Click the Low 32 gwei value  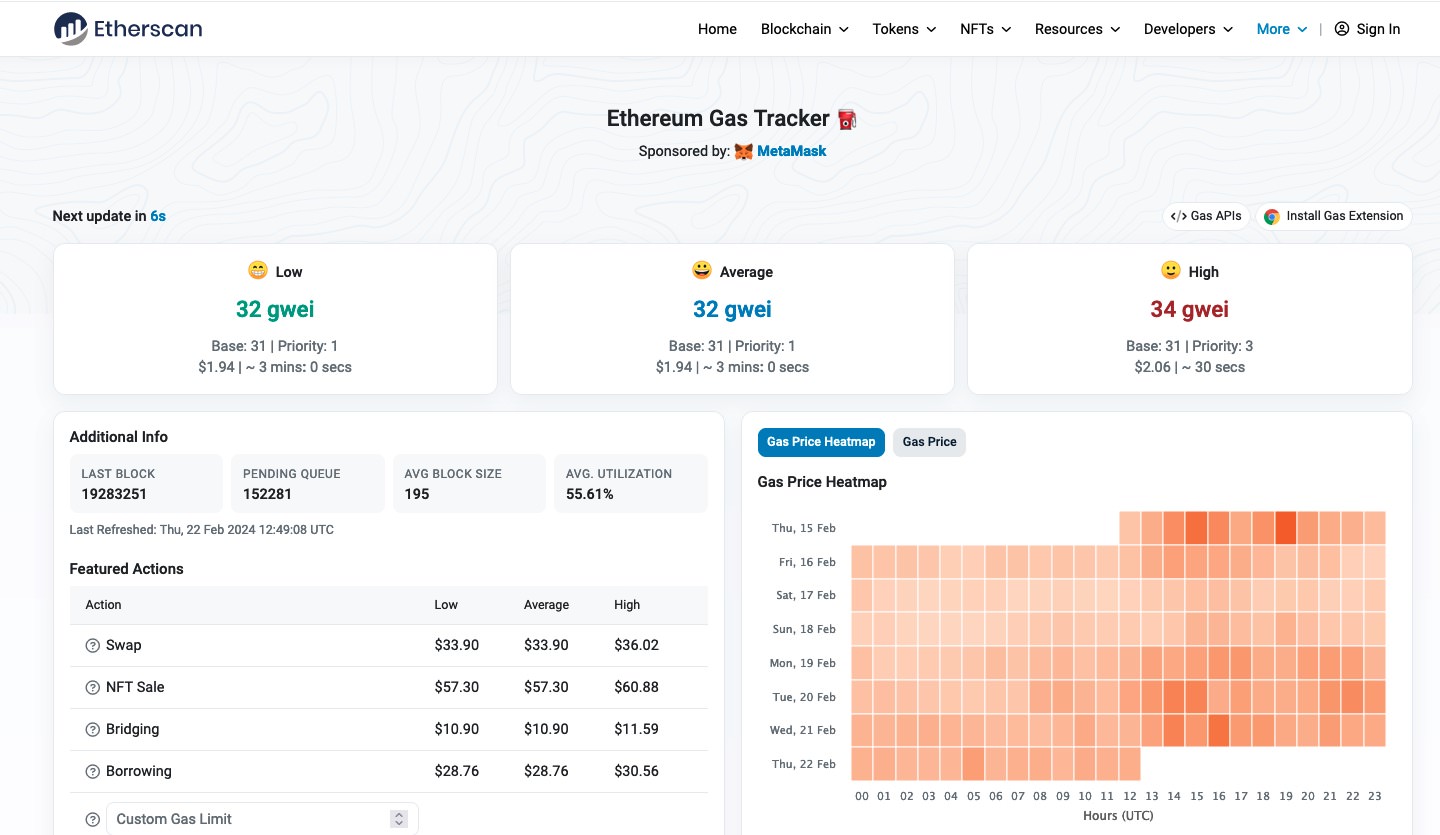click(x=275, y=309)
